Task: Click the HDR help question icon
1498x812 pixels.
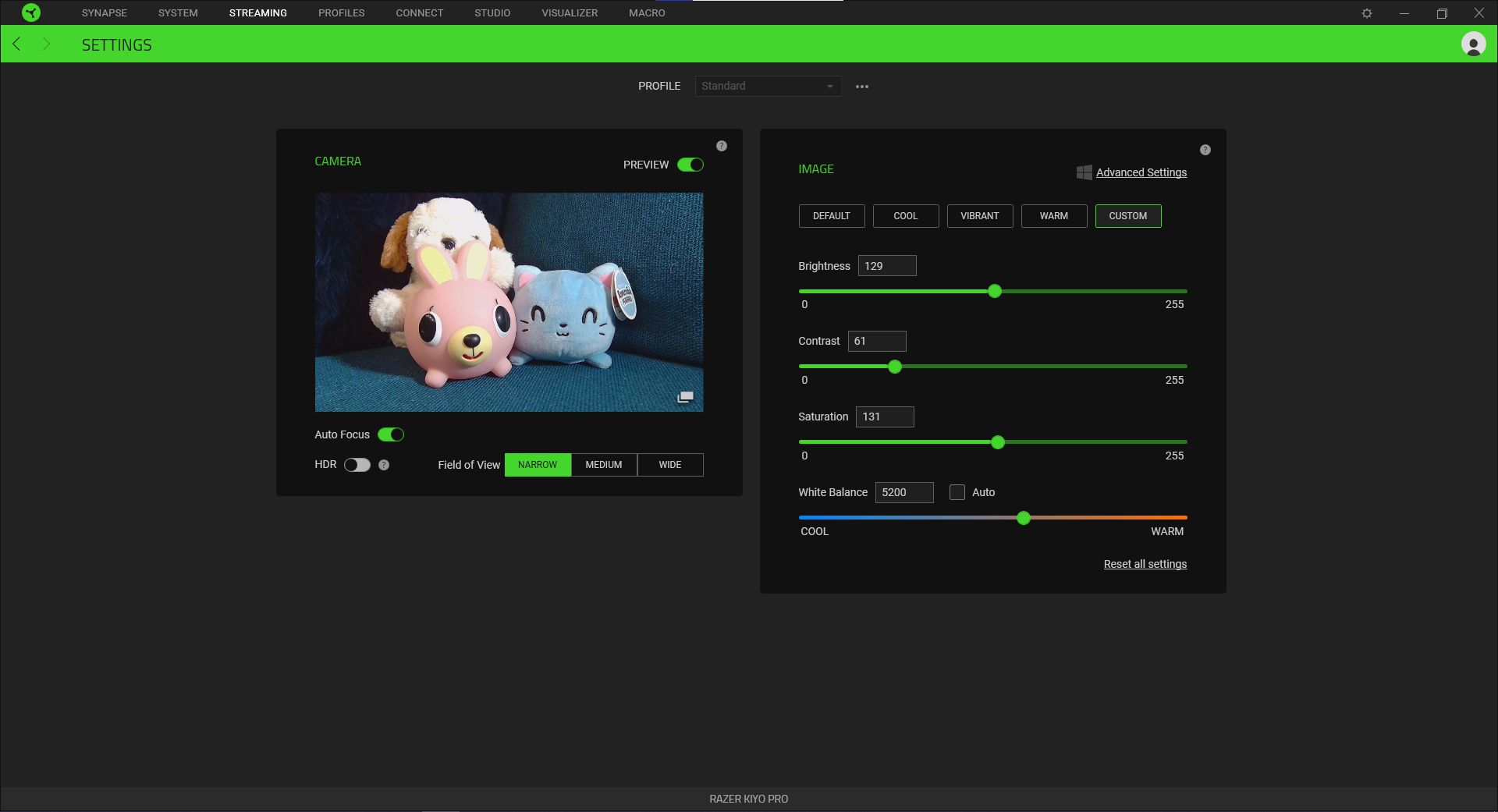Action: pyautogui.click(x=384, y=465)
